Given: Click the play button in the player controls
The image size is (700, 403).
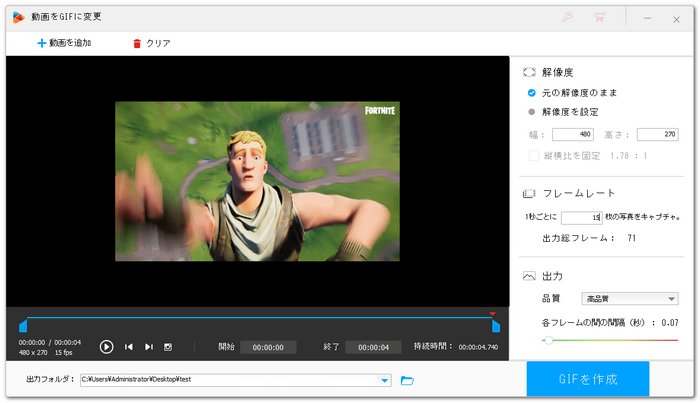Looking at the screenshot, I should coord(106,347).
